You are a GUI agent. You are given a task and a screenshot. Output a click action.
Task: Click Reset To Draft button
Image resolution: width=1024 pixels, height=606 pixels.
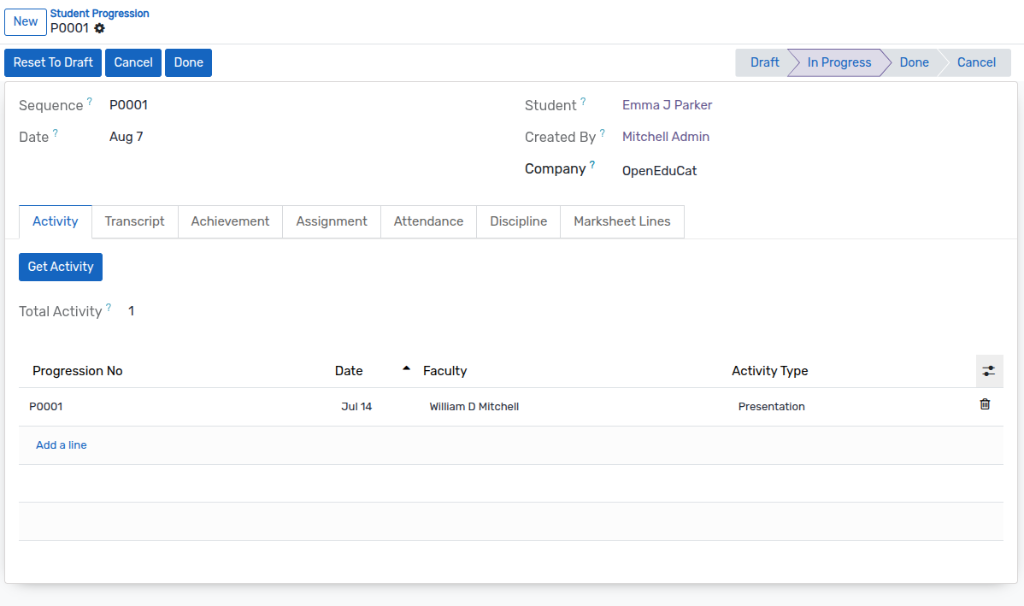pos(53,63)
